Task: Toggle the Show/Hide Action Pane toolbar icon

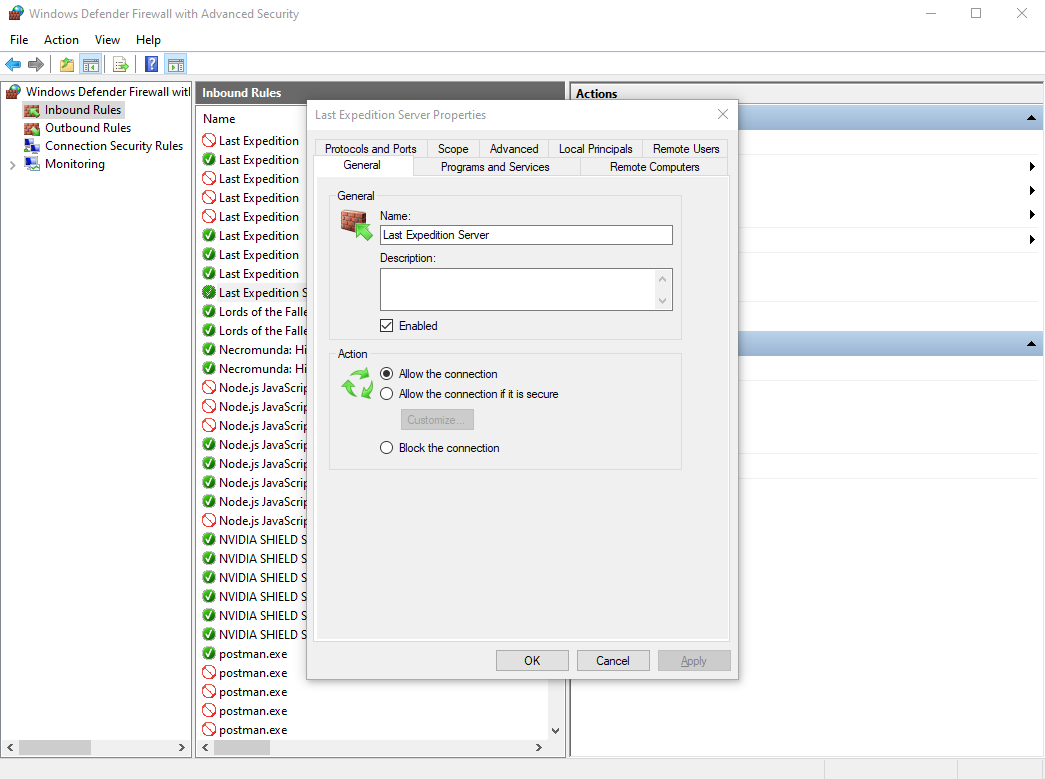Action: (x=176, y=65)
